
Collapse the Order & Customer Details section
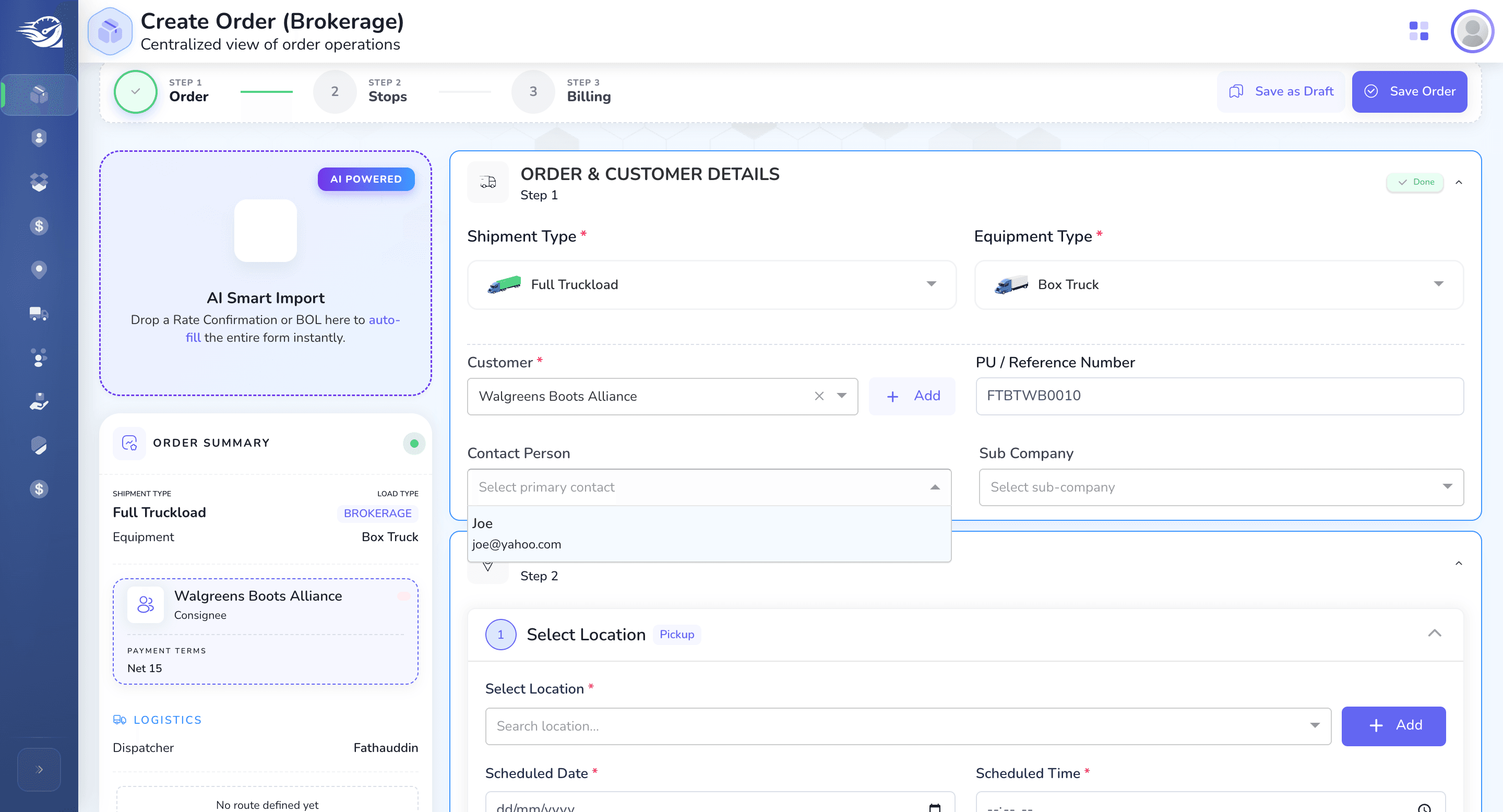(1459, 183)
